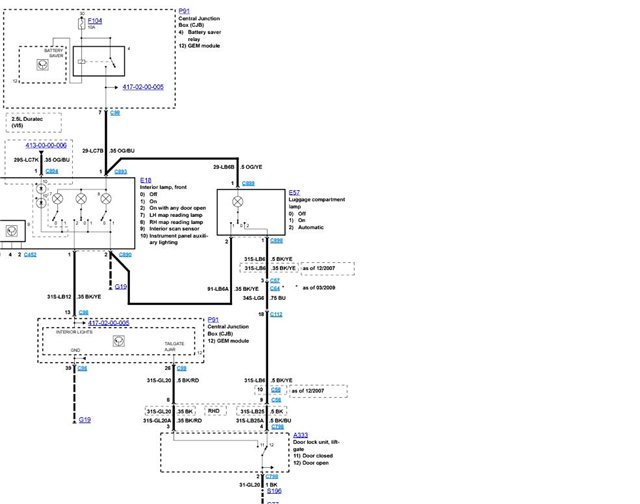Follow the C894 connector link
Viewport: 640px width, 504px height.
(x=52, y=171)
